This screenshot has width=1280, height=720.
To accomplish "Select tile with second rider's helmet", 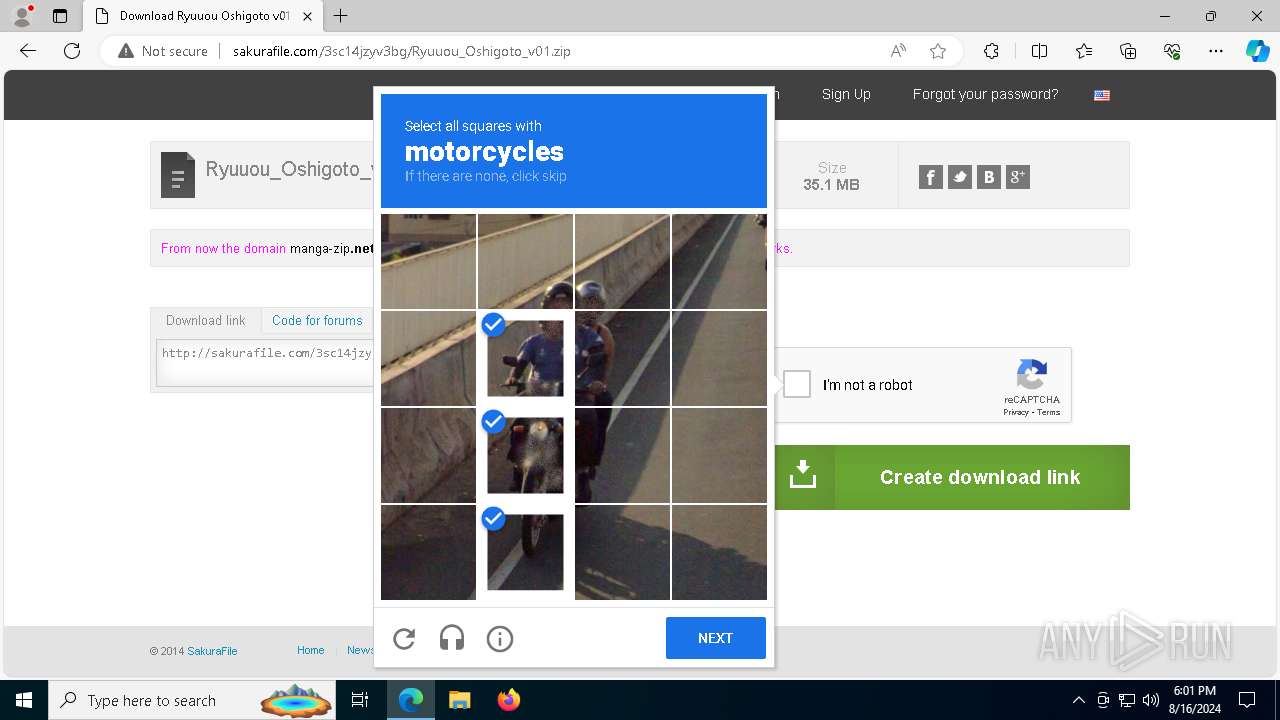I will click(x=622, y=261).
